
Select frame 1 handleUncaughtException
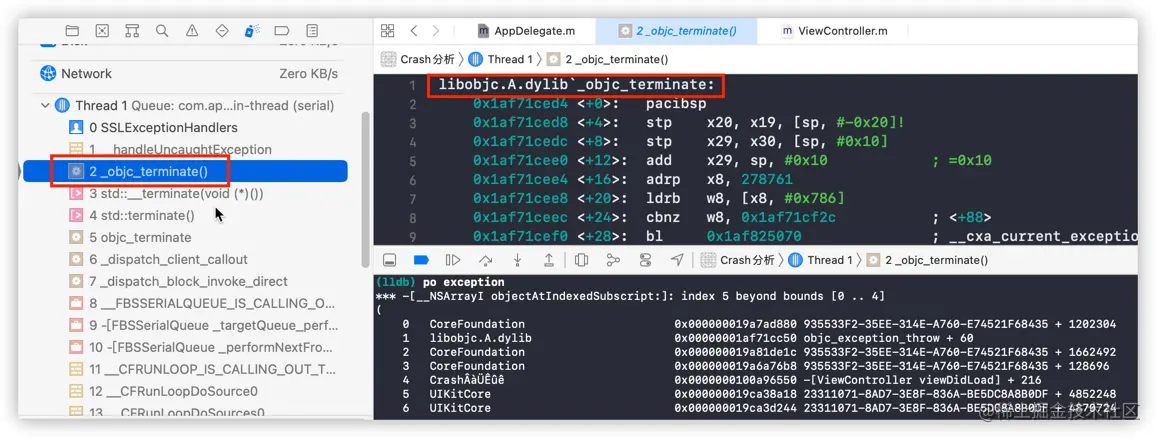pos(186,150)
